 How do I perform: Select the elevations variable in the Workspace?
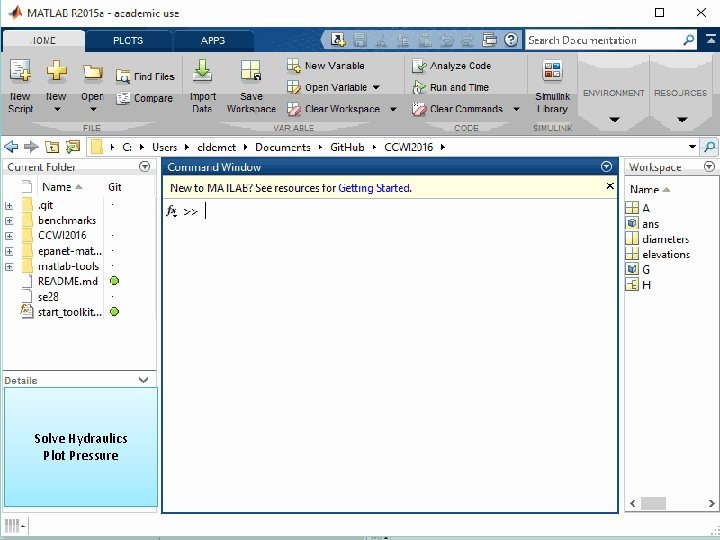(666, 254)
